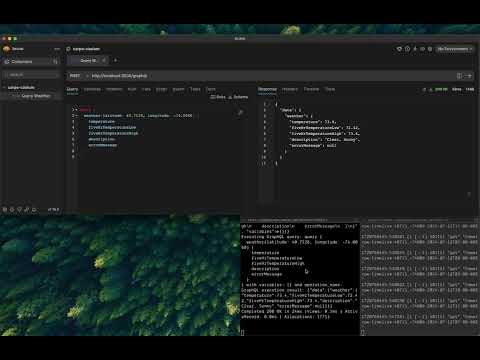Open the Script tab
Viewport: 480px width, 360px height.
coord(162,89)
